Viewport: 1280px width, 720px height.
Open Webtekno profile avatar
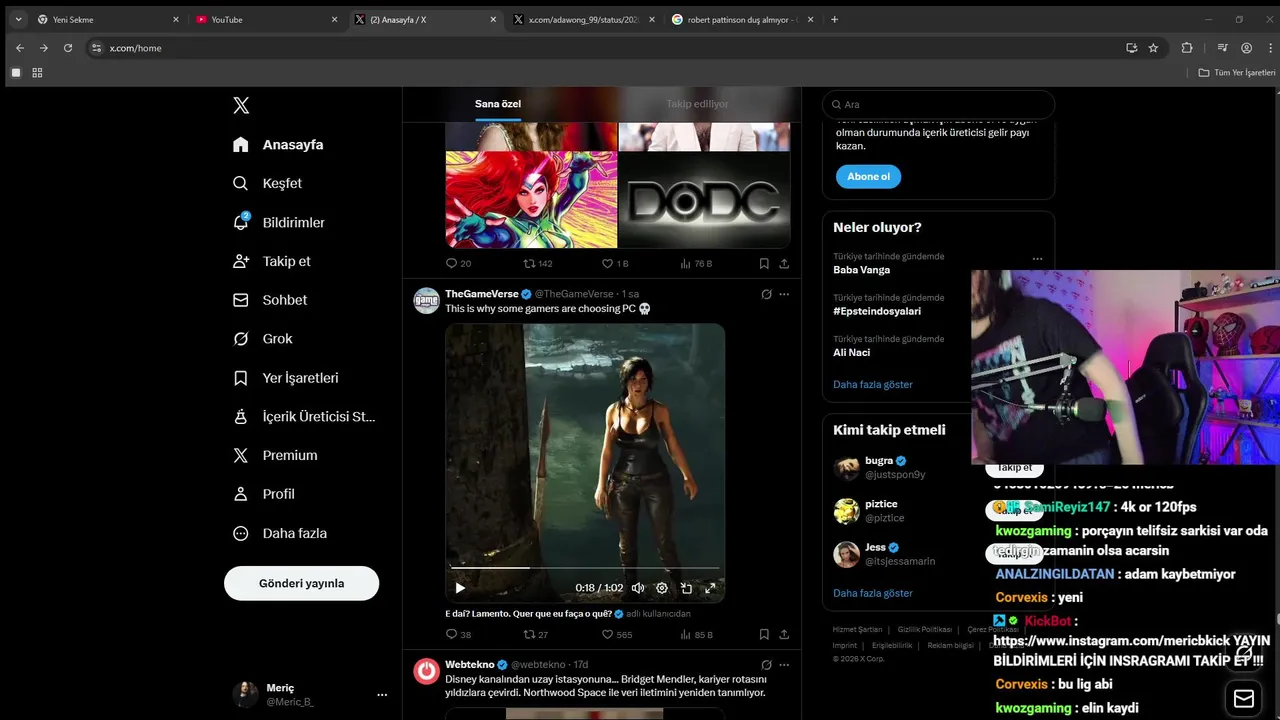pyautogui.click(x=427, y=671)
